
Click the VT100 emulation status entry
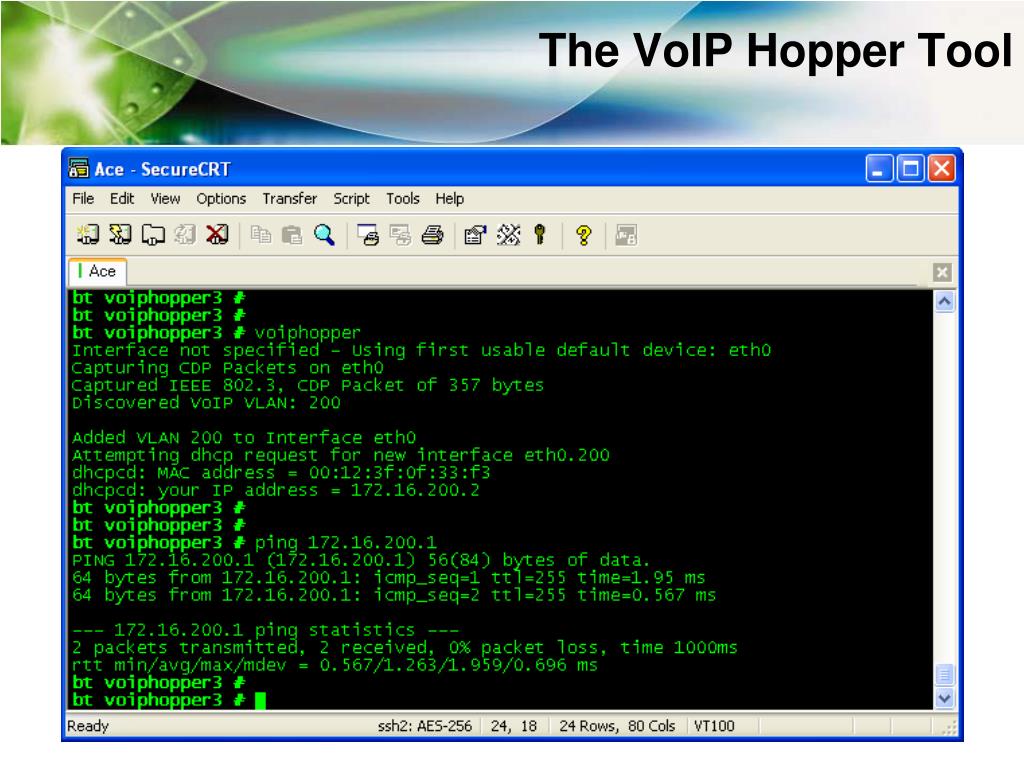click(714, 726)
